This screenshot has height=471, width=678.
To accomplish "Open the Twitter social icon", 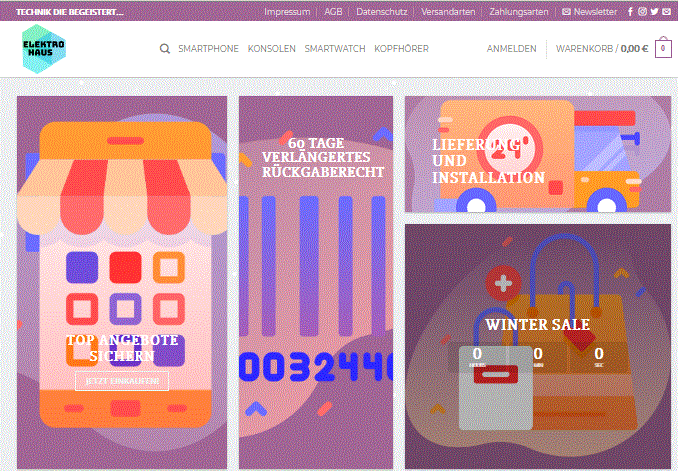I will [655, 12].
